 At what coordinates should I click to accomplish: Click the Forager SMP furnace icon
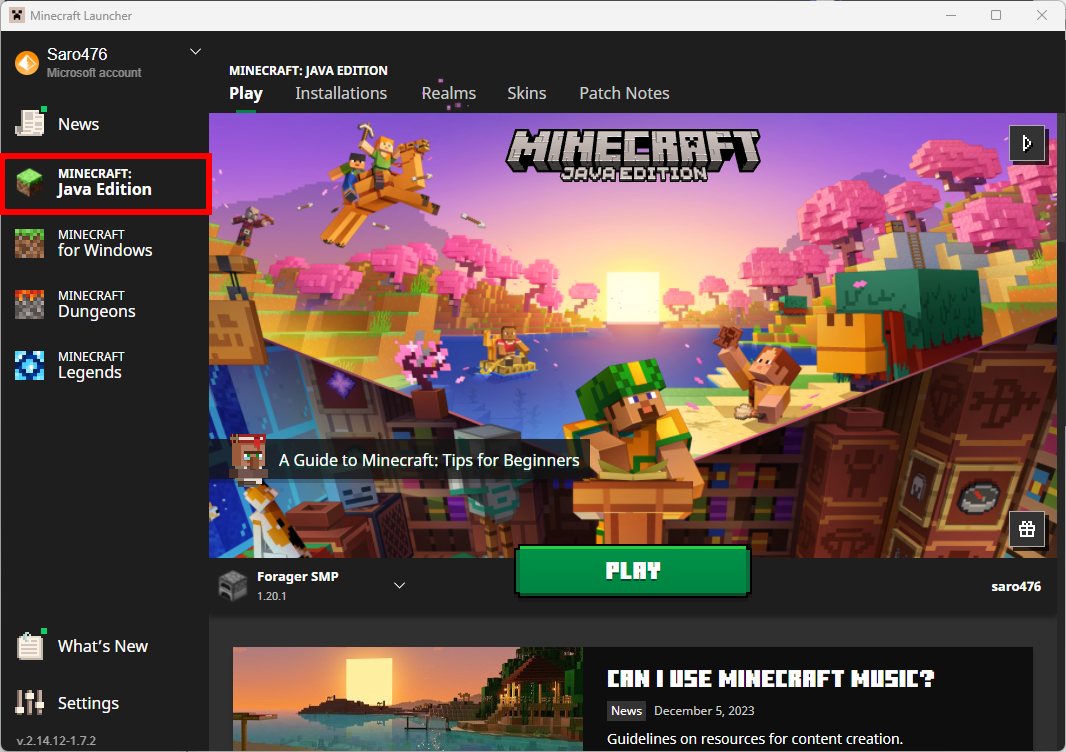pyautogui.click(x=233, y=585)
